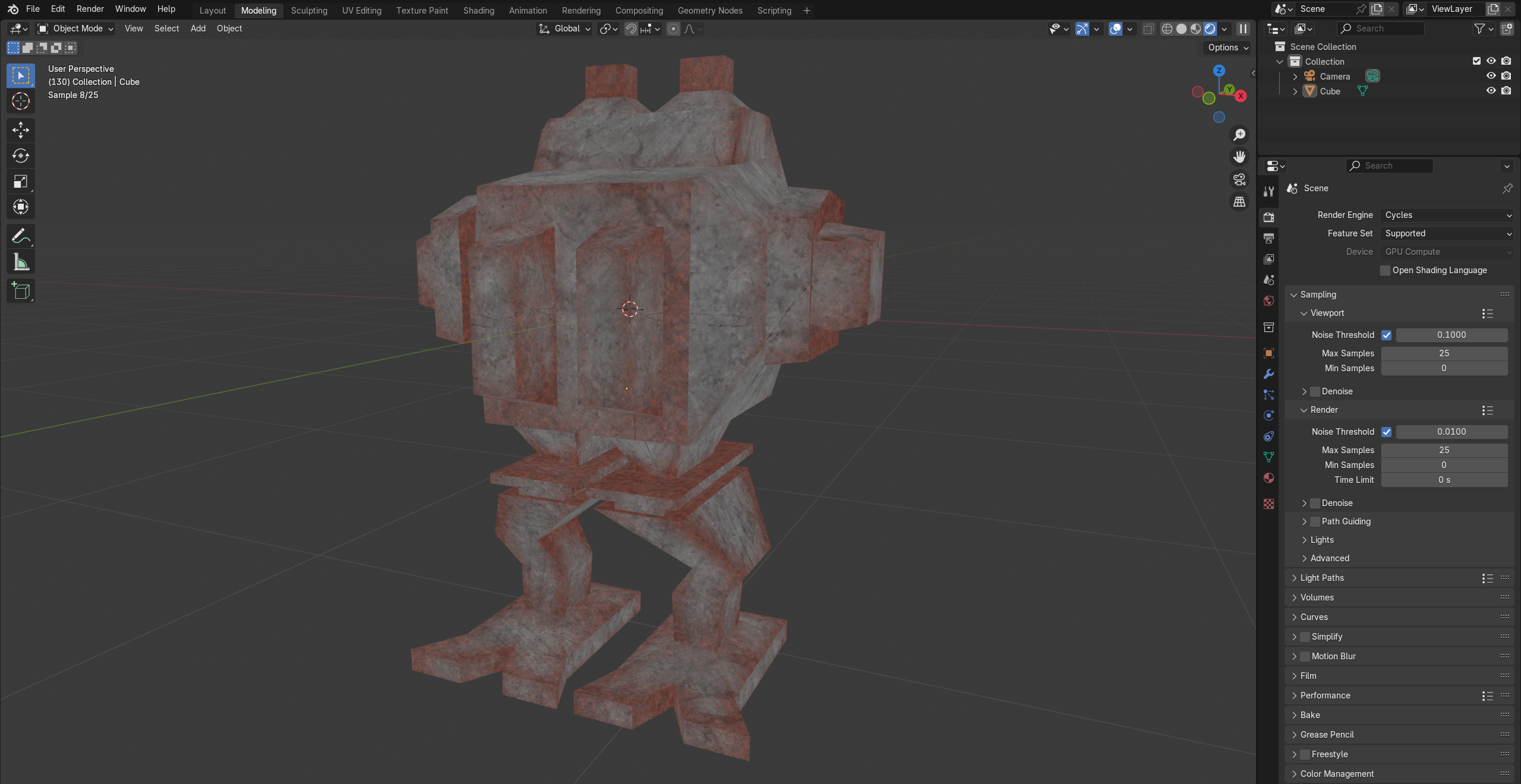Pause the viewport render preview

pyautogui.click(x=1243, y=29)
